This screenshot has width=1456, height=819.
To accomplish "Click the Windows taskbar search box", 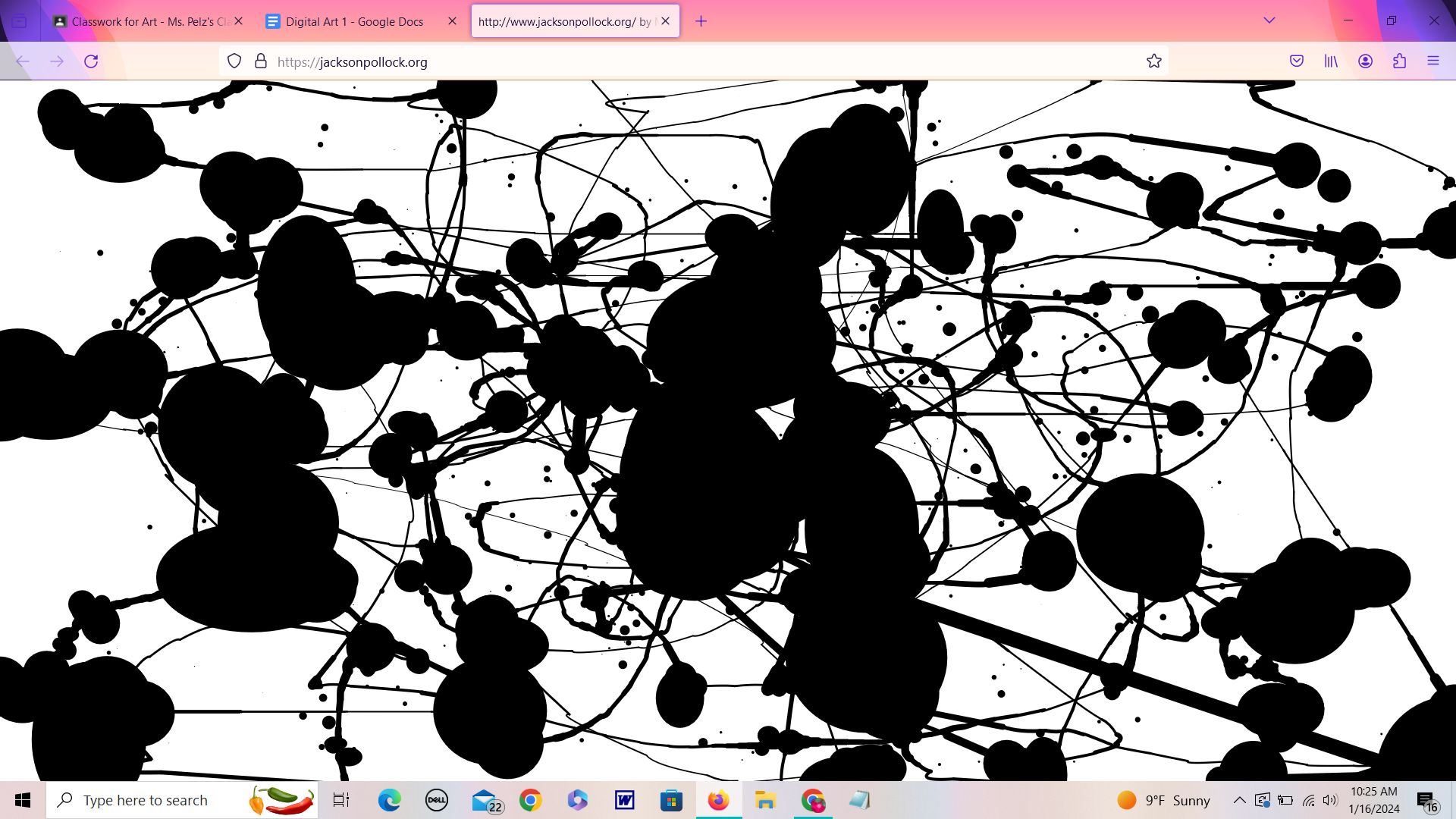I will [152, 800].
